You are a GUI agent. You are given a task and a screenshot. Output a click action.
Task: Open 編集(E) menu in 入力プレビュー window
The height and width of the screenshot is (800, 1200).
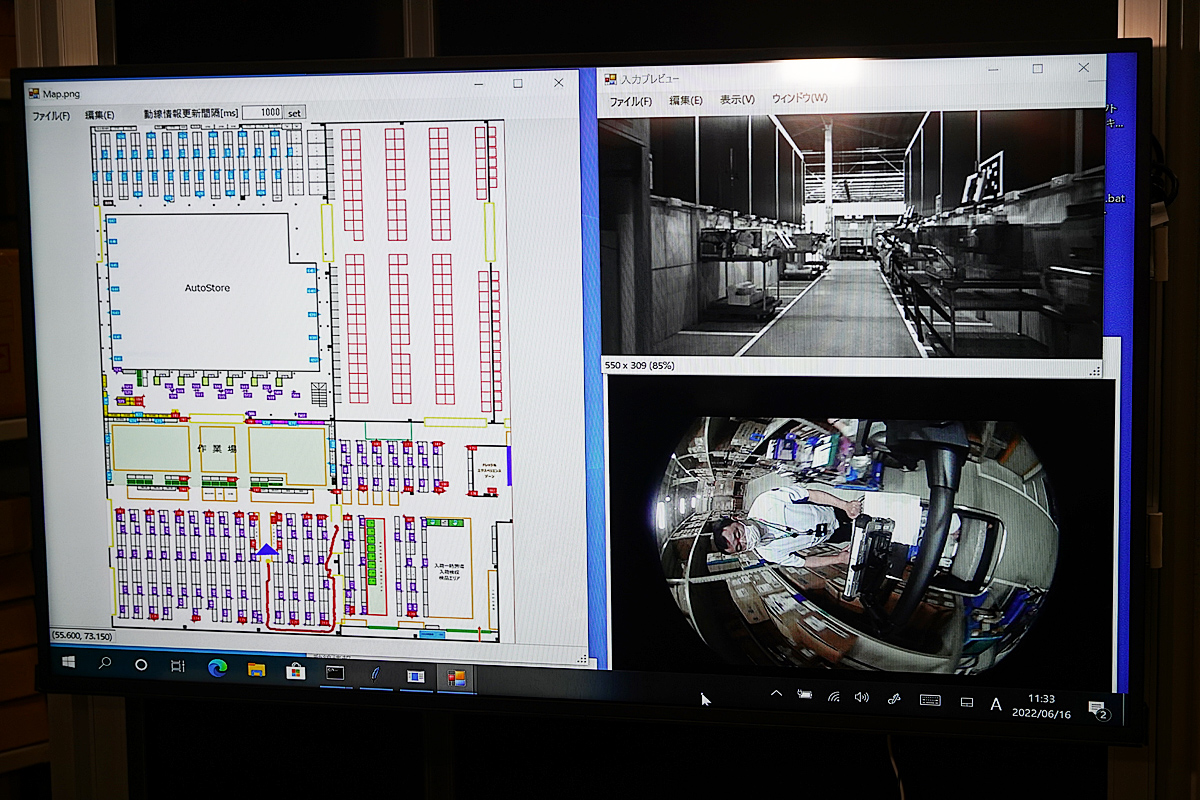686,100
